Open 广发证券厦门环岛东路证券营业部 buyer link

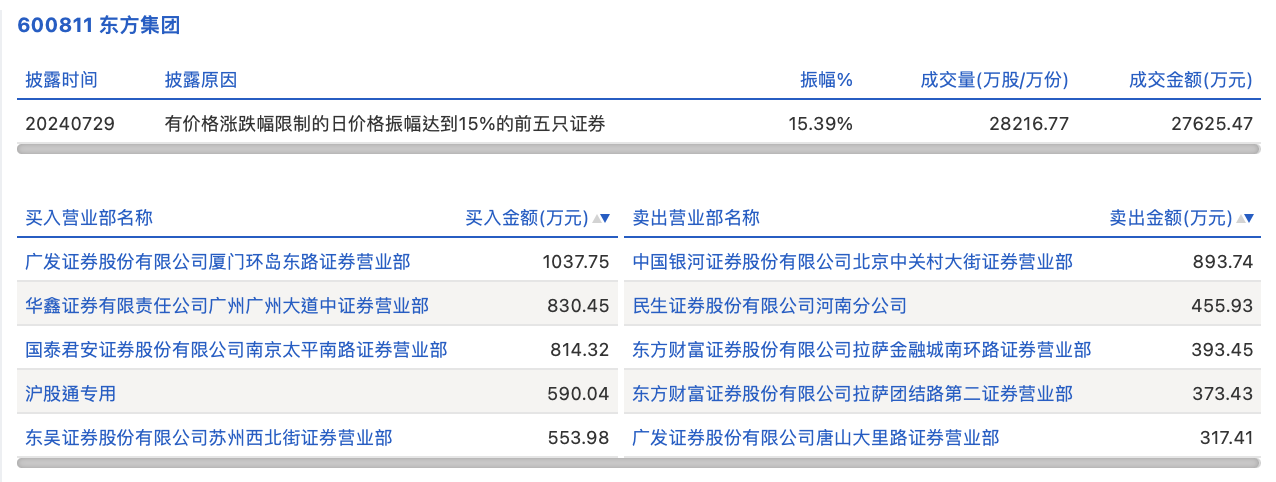pos(217,262)
